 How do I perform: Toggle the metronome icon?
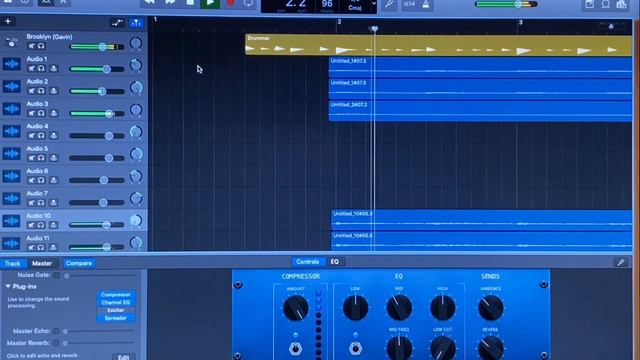click(426, 4)
